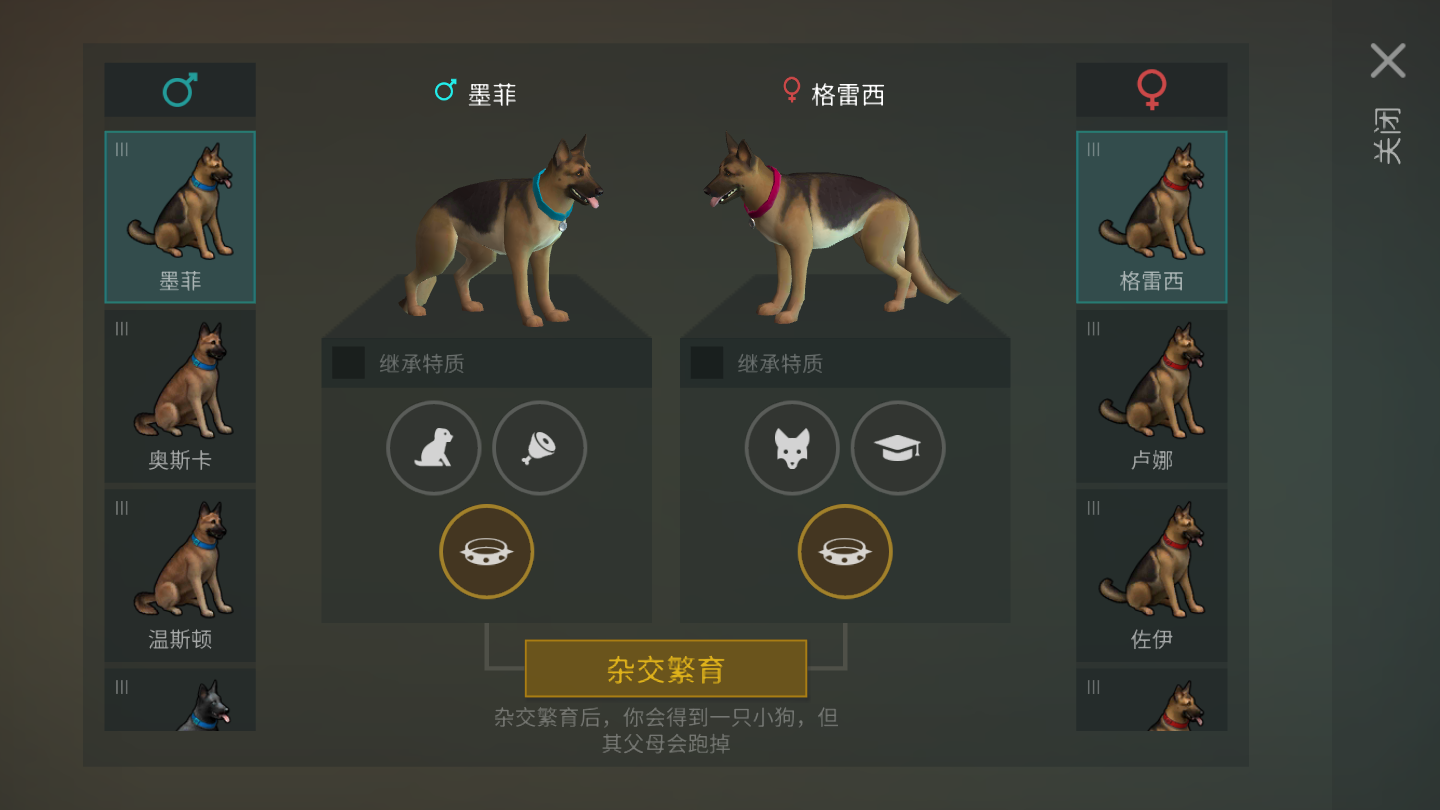Pick the partially visible black male dog
Viewport: 1440px width, 810px height.
[x=180, y=700]
